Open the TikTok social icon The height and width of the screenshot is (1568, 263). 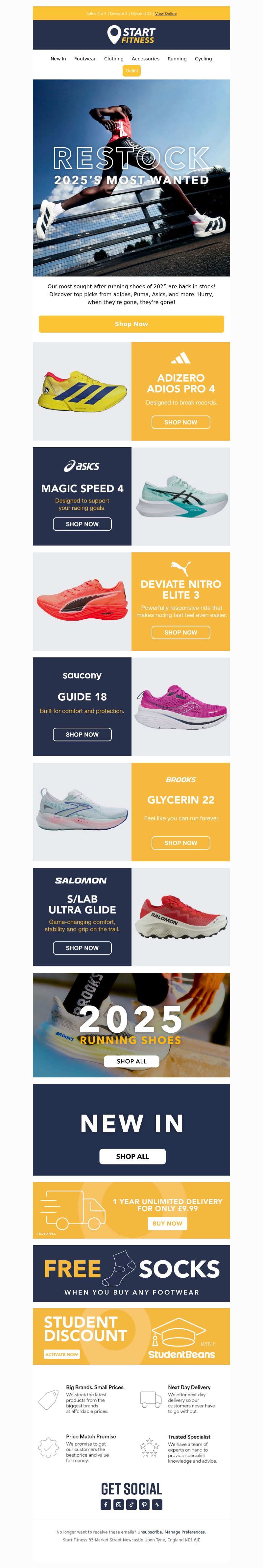click(131, 1504)
